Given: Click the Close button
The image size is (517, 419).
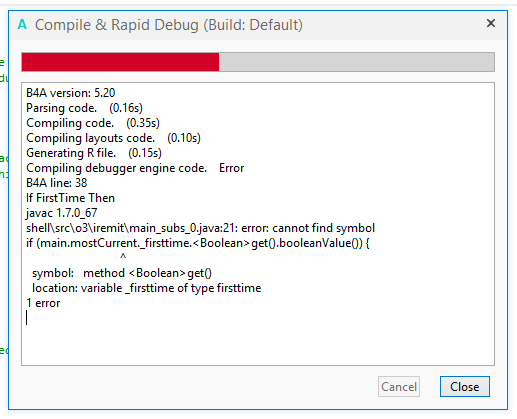Looking at the screenshot, I should 465,387.
